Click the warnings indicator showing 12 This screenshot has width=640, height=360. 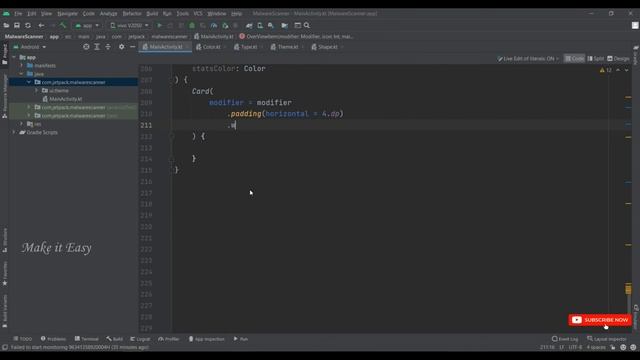tap(606, 70)
